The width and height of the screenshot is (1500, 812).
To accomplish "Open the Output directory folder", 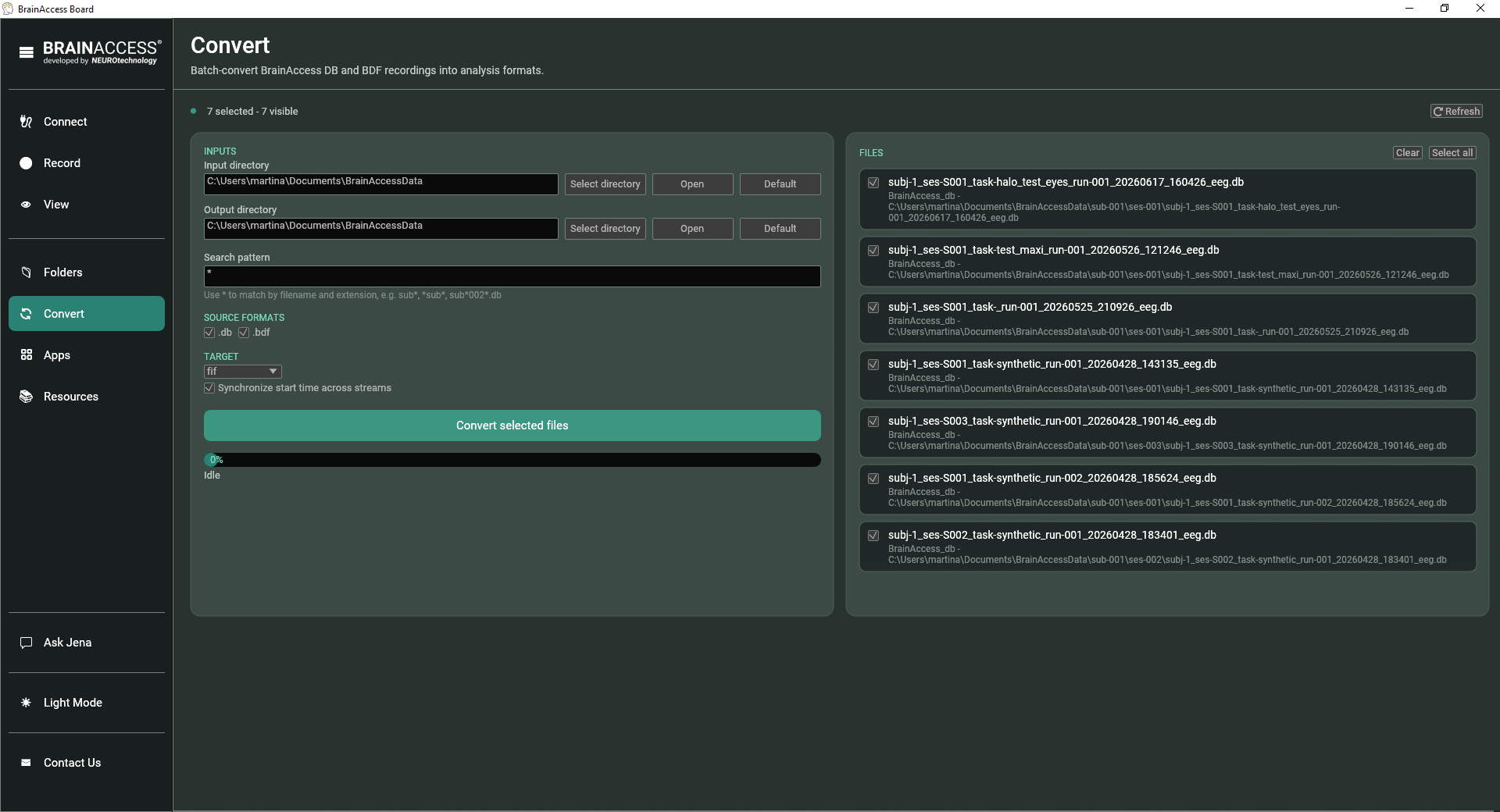I will click(x=693, y=229).
